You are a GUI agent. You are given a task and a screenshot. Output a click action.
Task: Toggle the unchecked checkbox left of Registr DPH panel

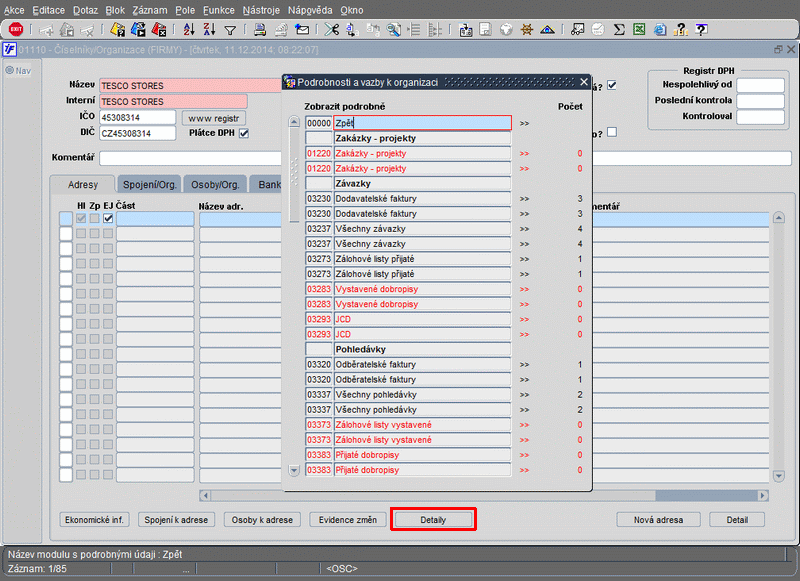pos(612,132)
